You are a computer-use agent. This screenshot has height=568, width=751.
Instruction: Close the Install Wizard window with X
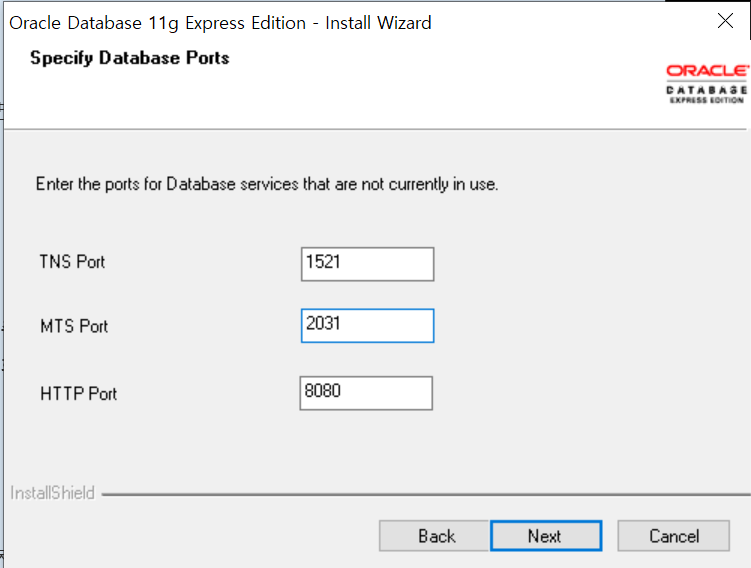(x=725, y=21)
